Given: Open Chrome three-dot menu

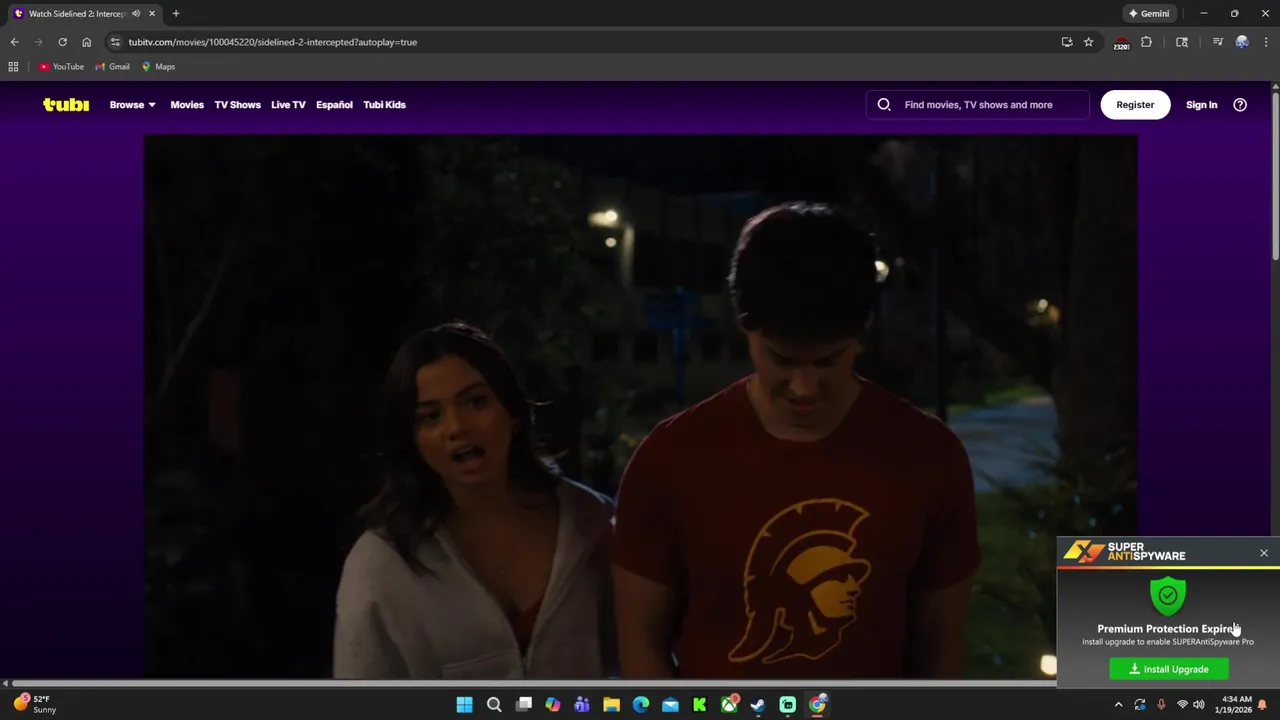Looking at the screenshot, I should pos(1266,42).
